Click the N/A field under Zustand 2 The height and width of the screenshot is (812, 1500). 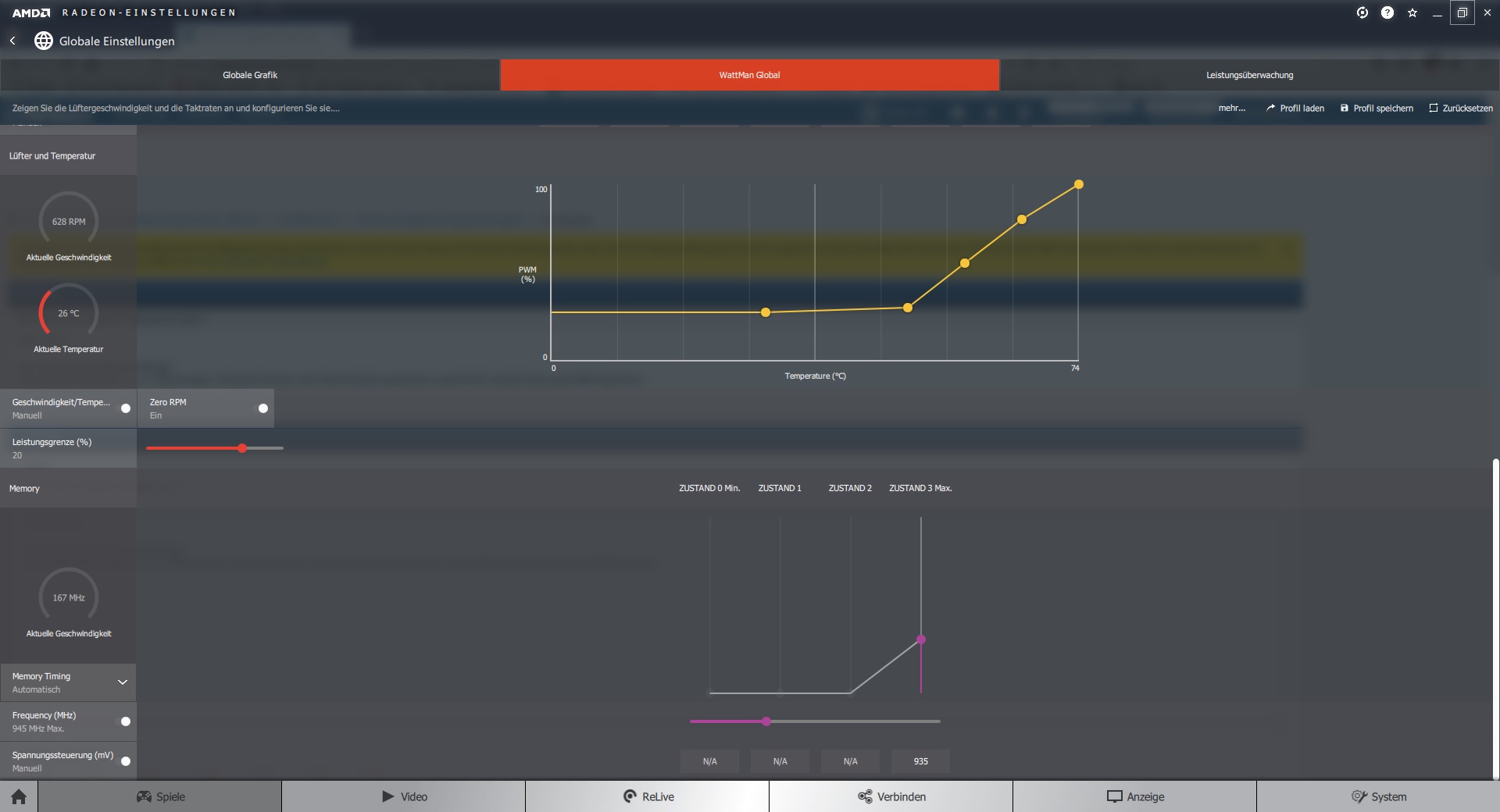click(851, 761)
